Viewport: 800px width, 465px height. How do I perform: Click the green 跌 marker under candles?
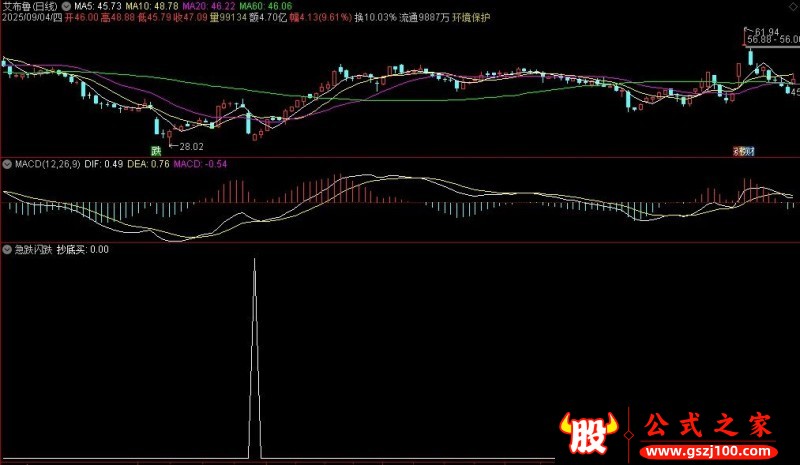156,151
